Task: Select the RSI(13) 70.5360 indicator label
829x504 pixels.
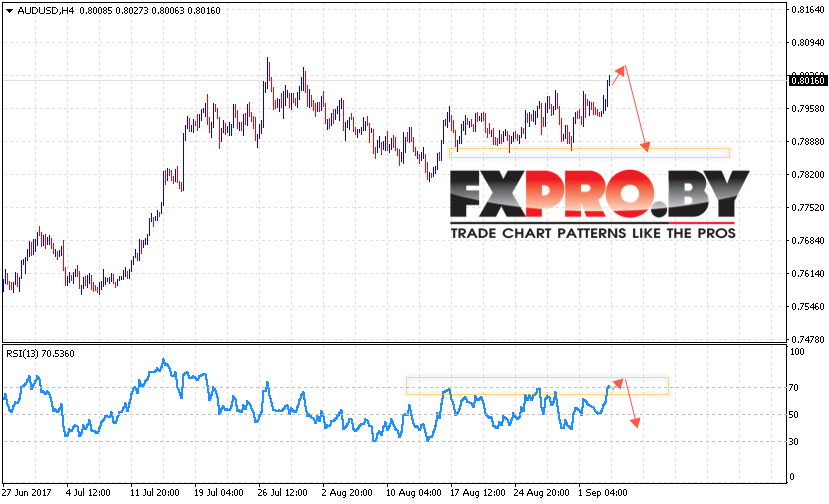Action: point(41,354)
